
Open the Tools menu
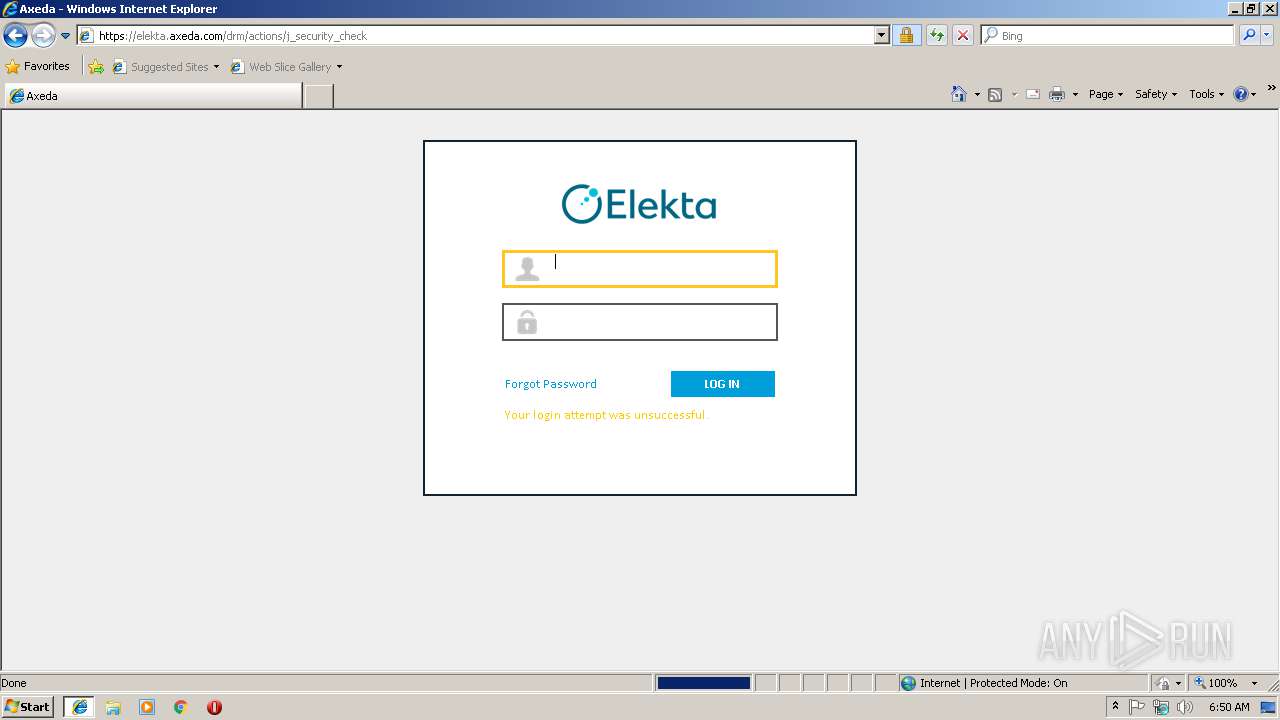pyautogui.click(x=1206, y=94)
